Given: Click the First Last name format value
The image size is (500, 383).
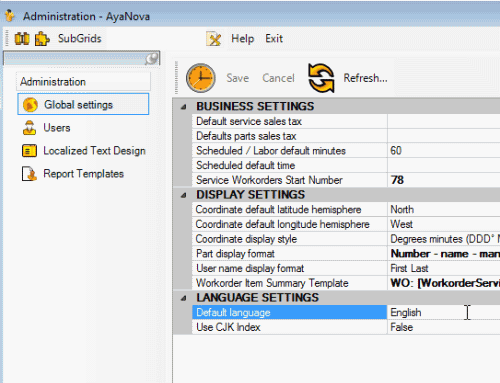Looking at the screenshot, I should coord(444,268).
